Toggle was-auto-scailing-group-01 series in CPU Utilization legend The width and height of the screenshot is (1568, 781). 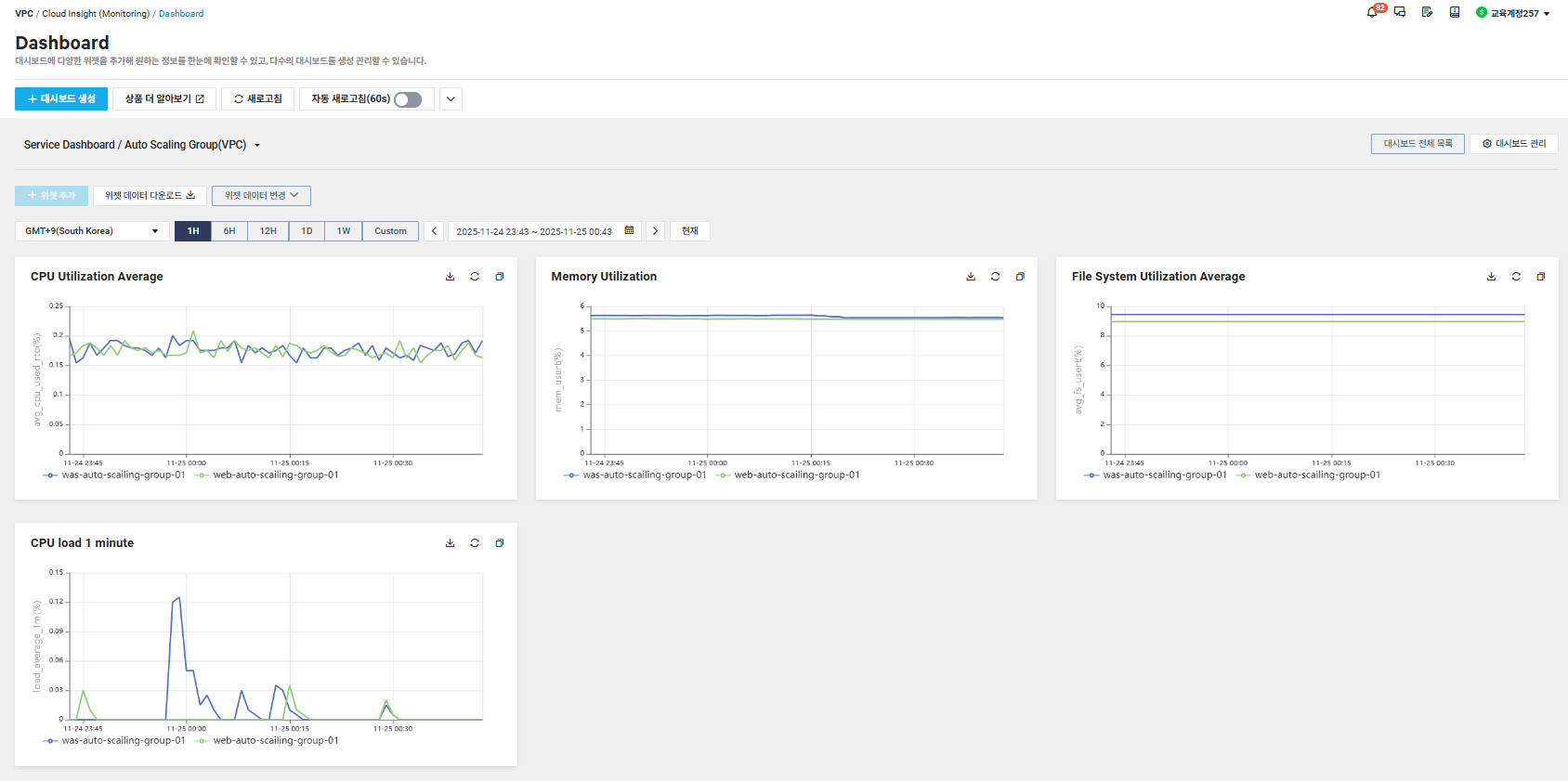pyautogui.click(x=114, y=475)
